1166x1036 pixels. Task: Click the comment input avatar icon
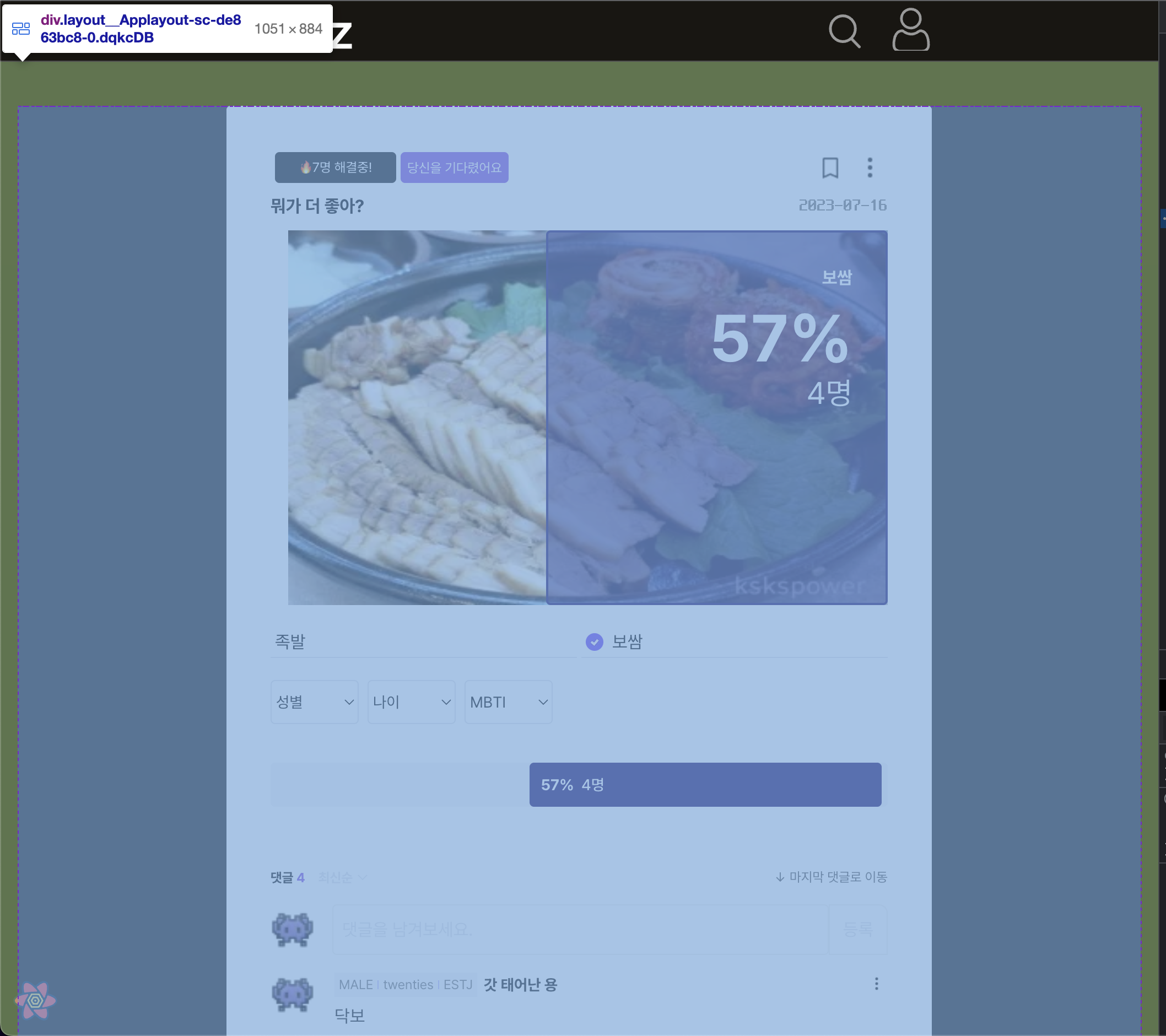(292, 929)
